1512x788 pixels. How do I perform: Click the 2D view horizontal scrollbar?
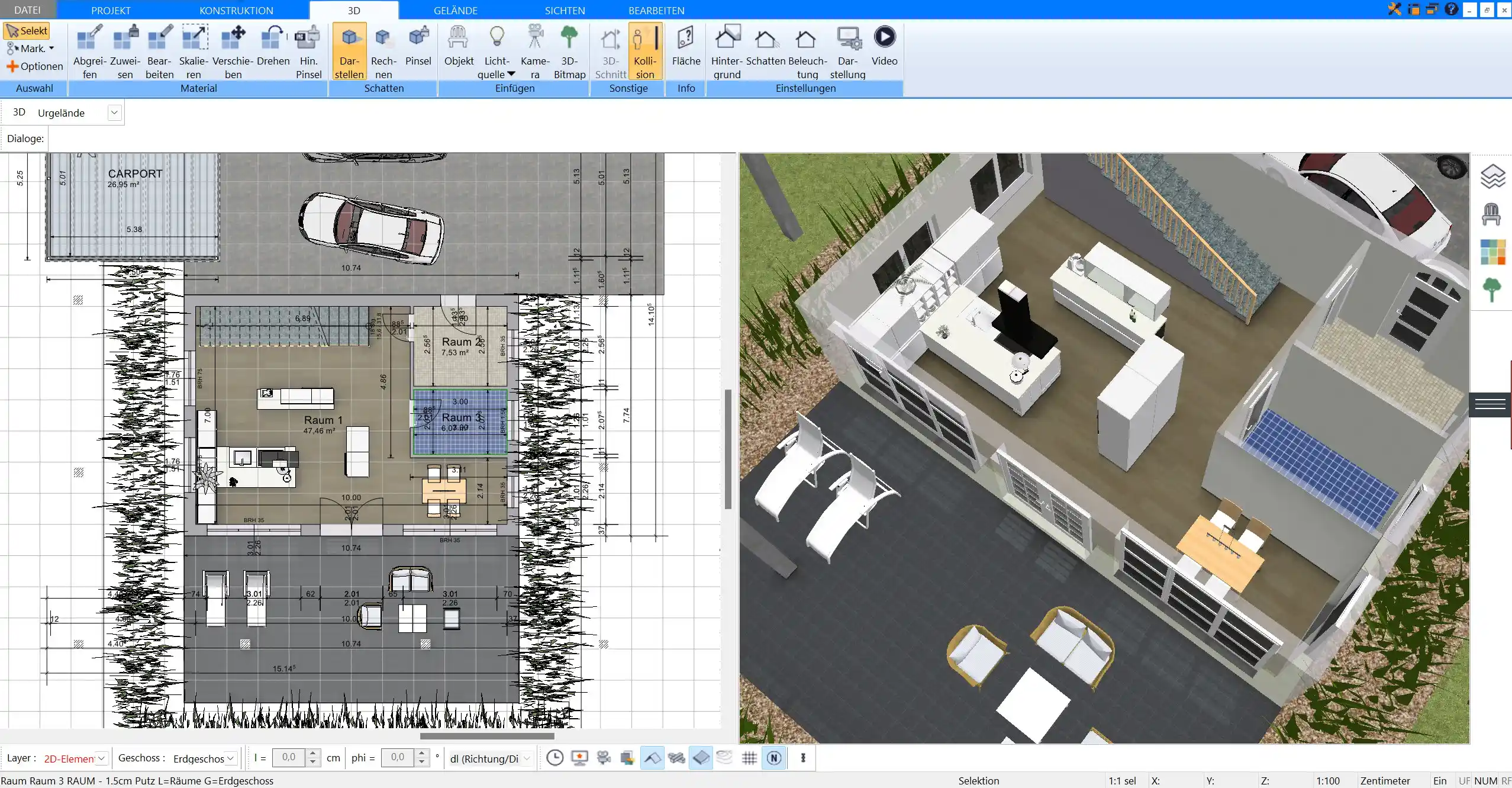coord(487,736)
